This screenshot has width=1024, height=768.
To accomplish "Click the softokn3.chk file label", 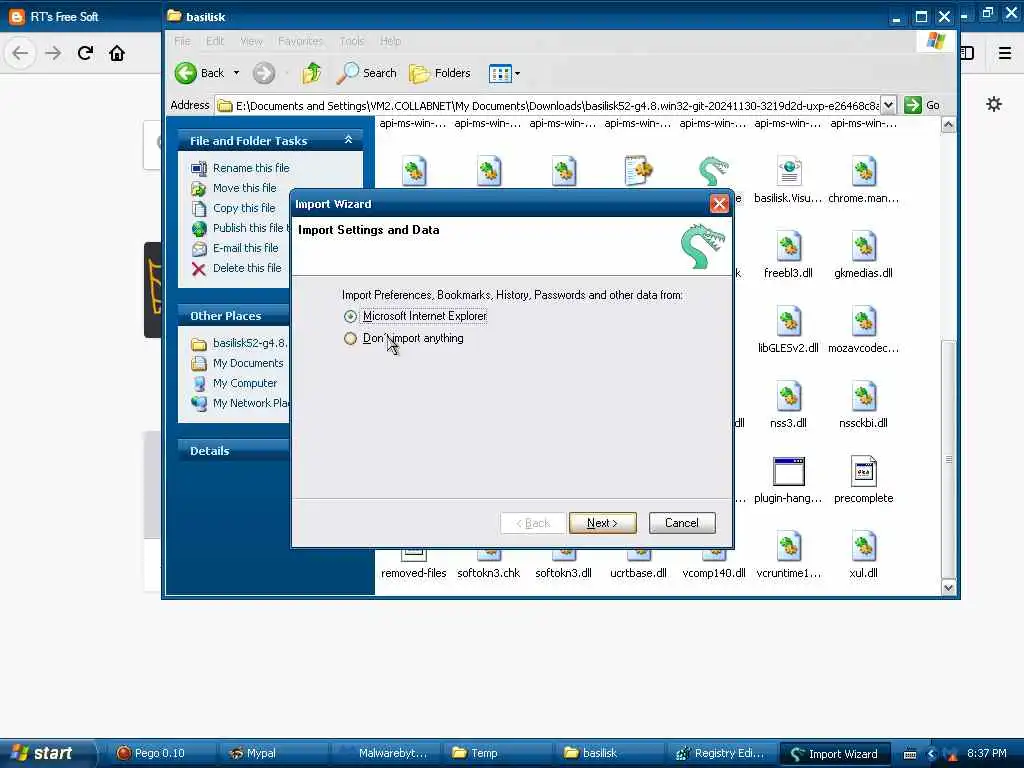I will [488, 573].
